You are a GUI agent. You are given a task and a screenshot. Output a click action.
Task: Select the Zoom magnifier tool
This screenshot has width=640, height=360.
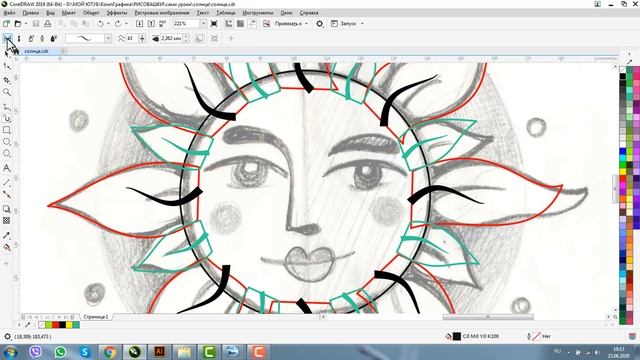[x=7, y=92]
